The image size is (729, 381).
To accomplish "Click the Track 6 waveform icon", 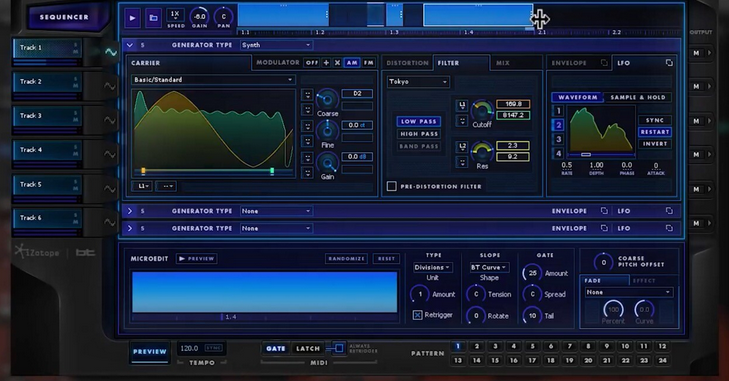I will click(x=110, y=222).
